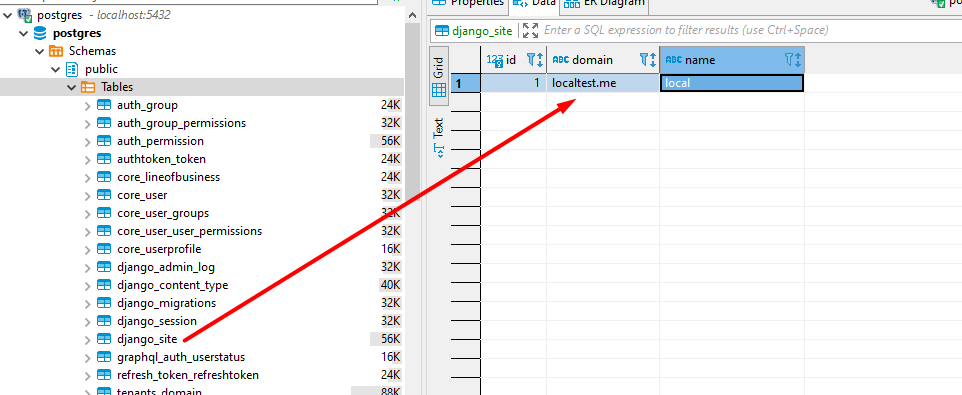Viewport: 962px width, 395px height.
Task: Select the localtest.me domain cell
Action: point(603,83)
